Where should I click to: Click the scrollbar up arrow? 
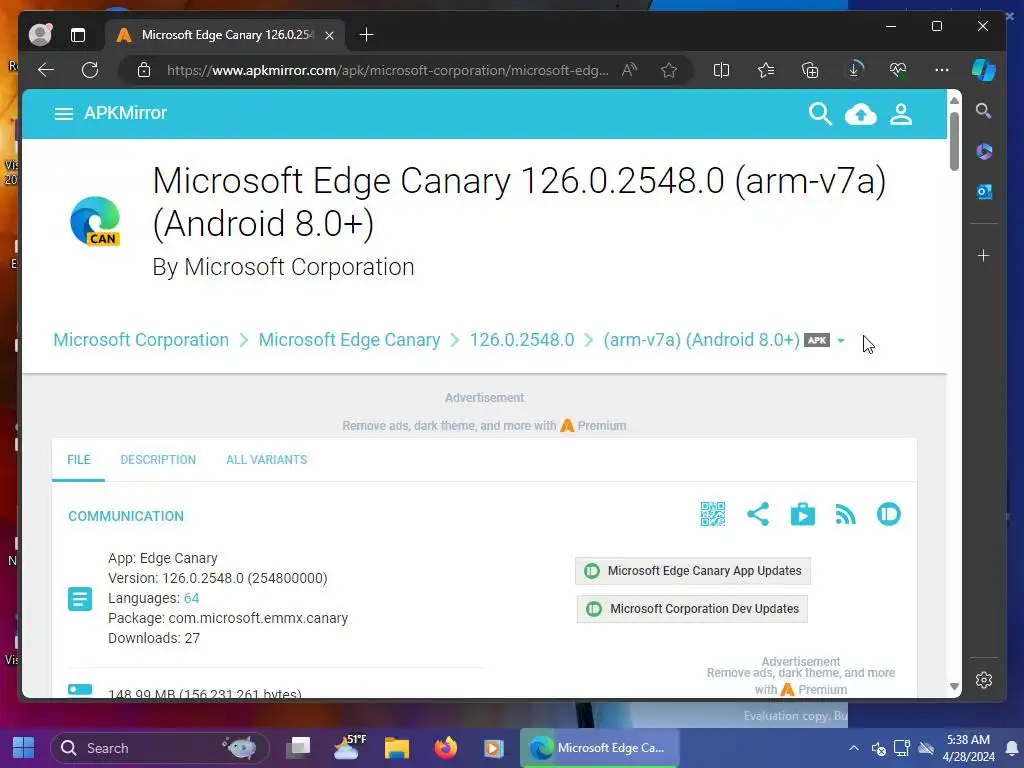[x=954, y=100]
